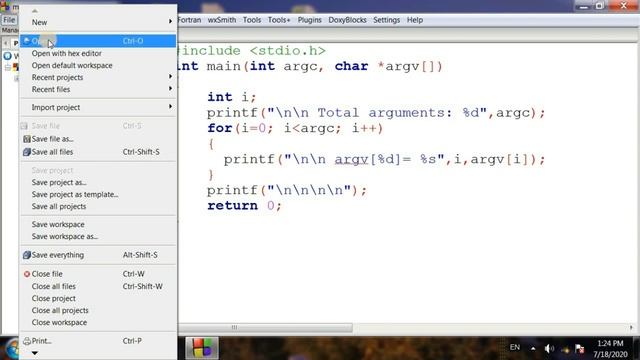Click the floppy icon beside Save file as

[27, 139]
